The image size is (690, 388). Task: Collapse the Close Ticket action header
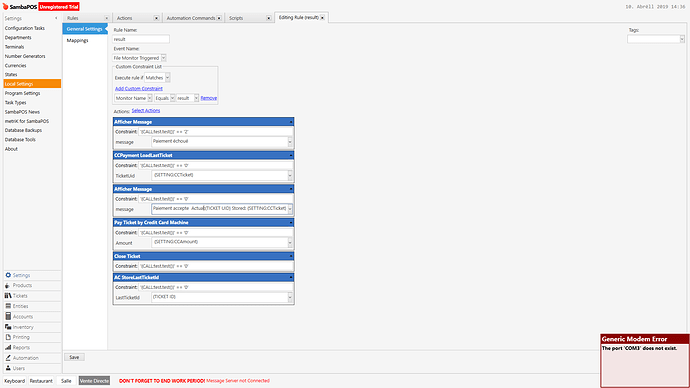click(291, 256)
